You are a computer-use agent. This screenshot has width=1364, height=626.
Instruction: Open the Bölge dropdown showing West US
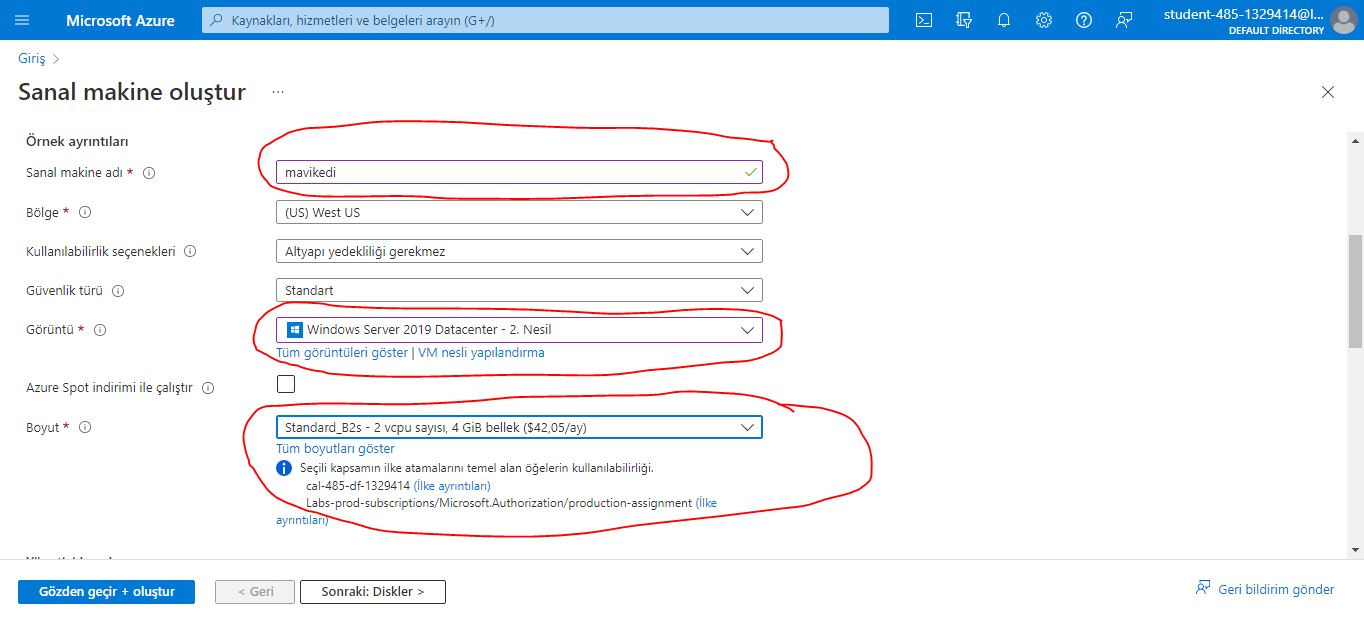click(519, 212)
